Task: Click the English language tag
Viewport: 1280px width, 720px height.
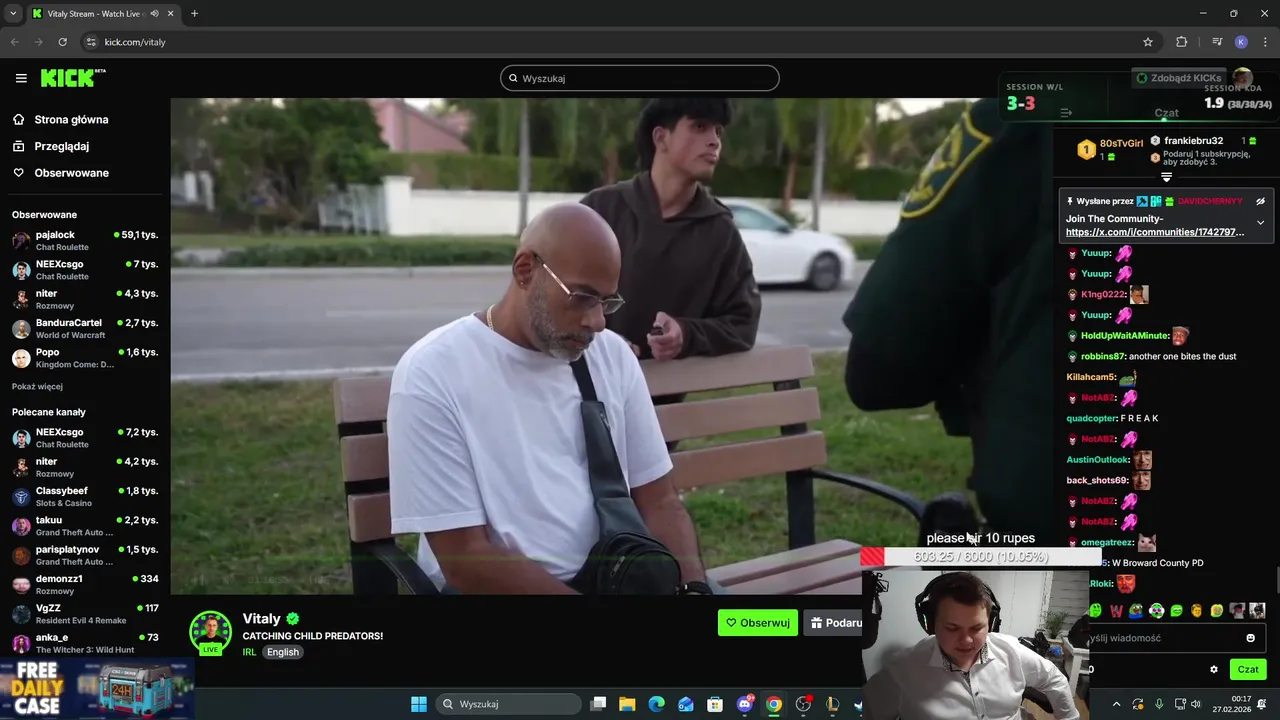Action: 283,652
